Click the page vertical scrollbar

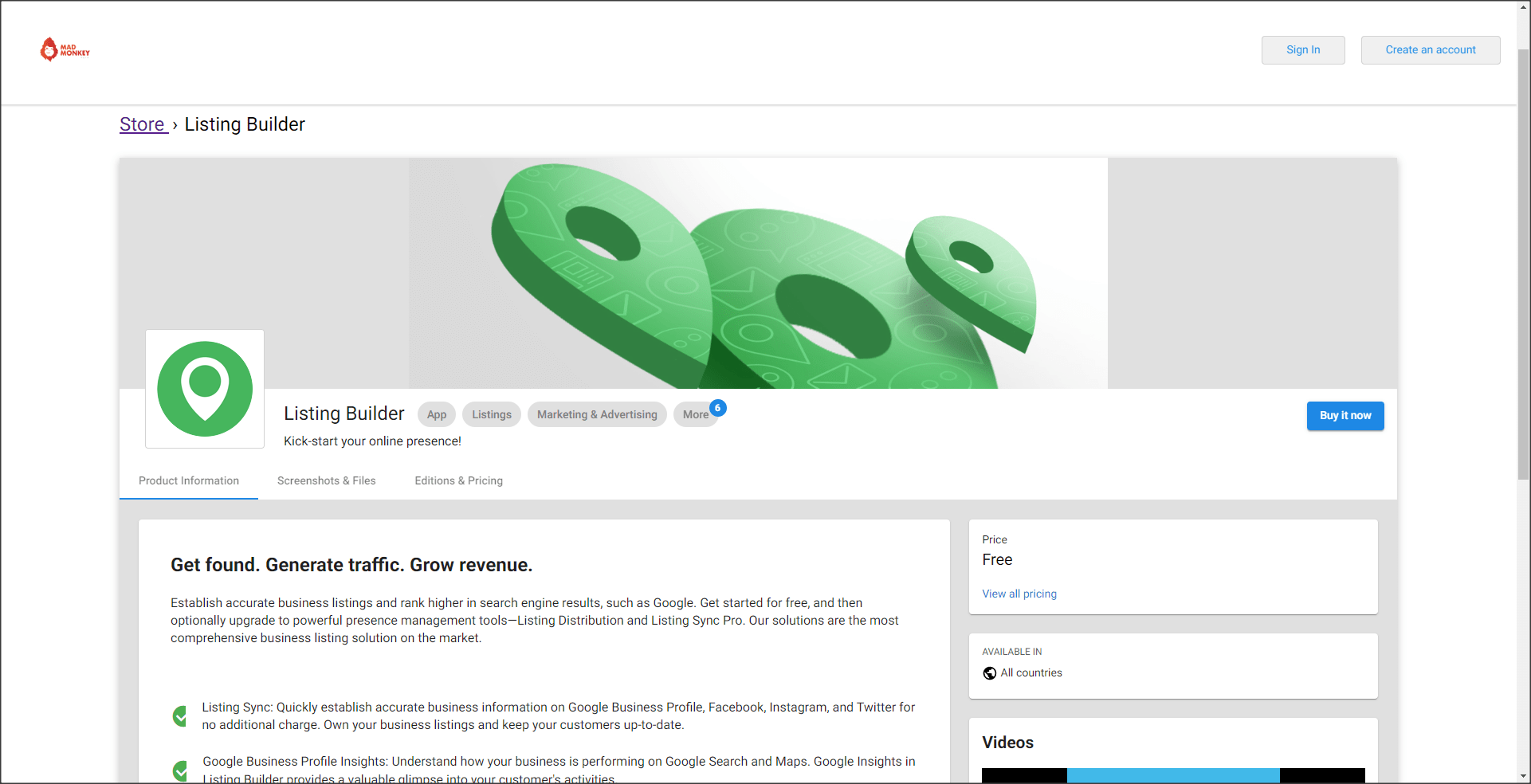coord(1523,265)
